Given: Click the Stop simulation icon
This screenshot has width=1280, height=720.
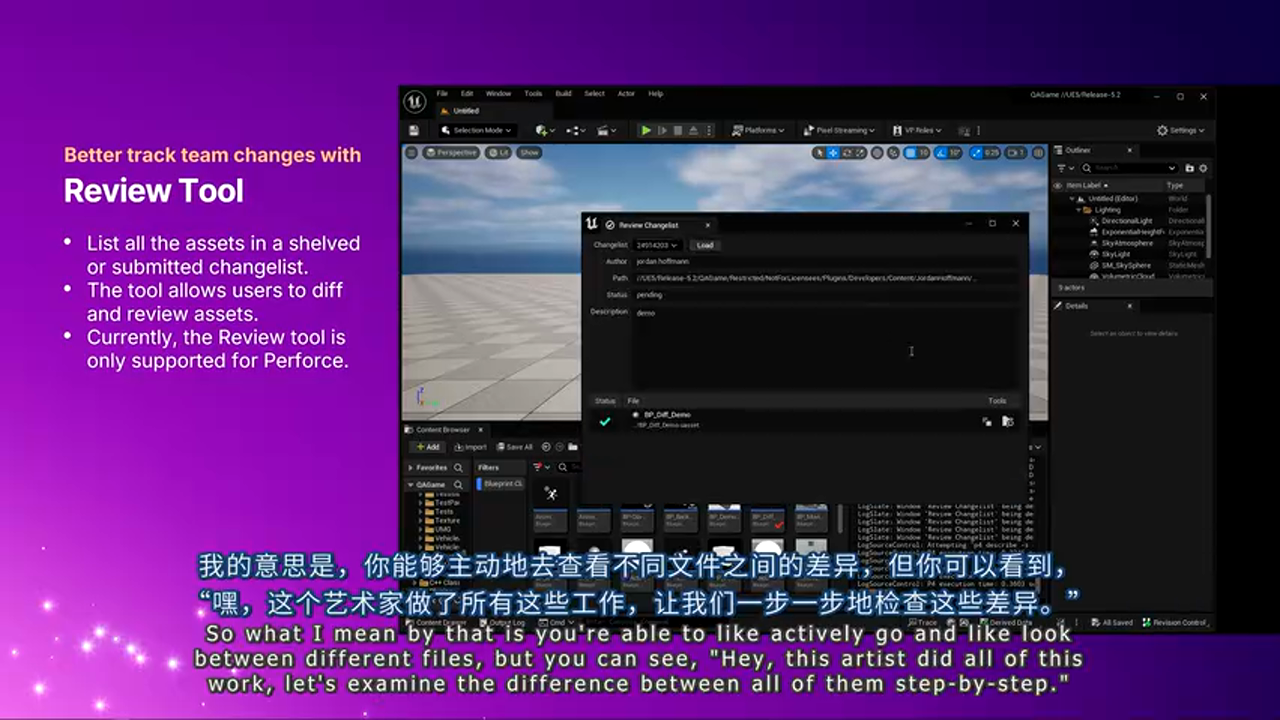Looking at the screenshot, I should 678,130.
